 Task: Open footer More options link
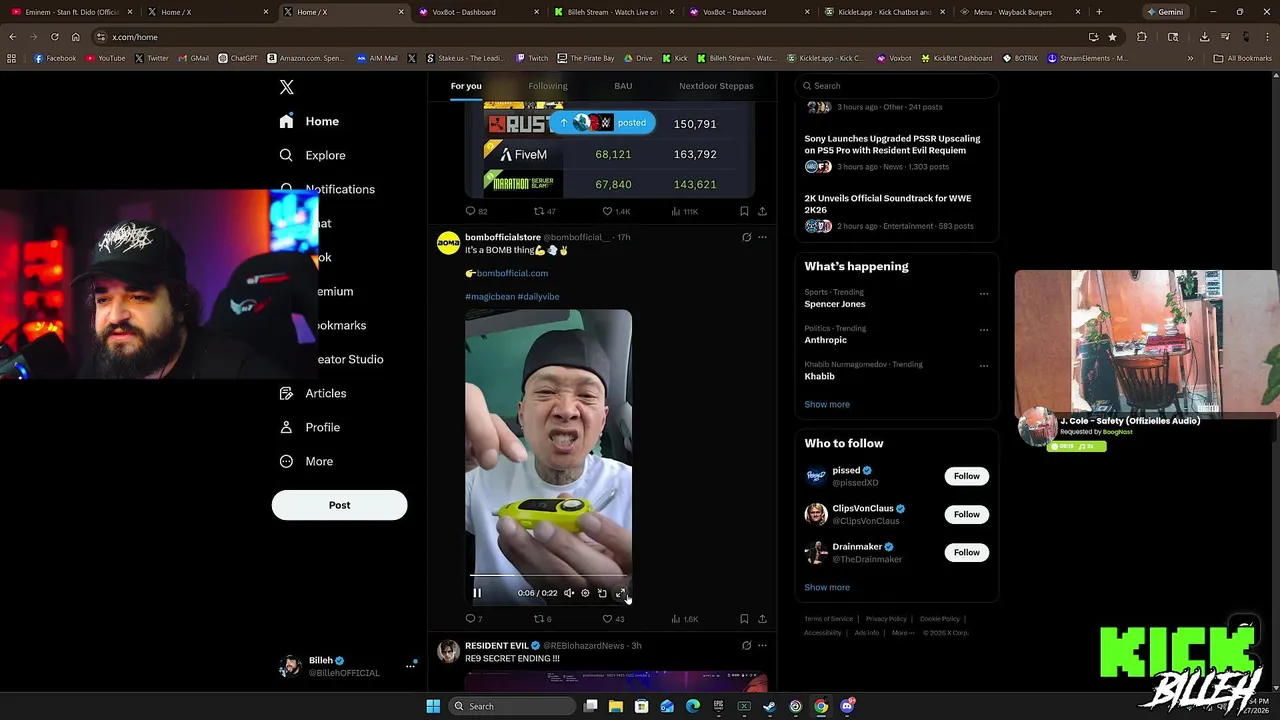pyautogui.click(x=902, y=633)
